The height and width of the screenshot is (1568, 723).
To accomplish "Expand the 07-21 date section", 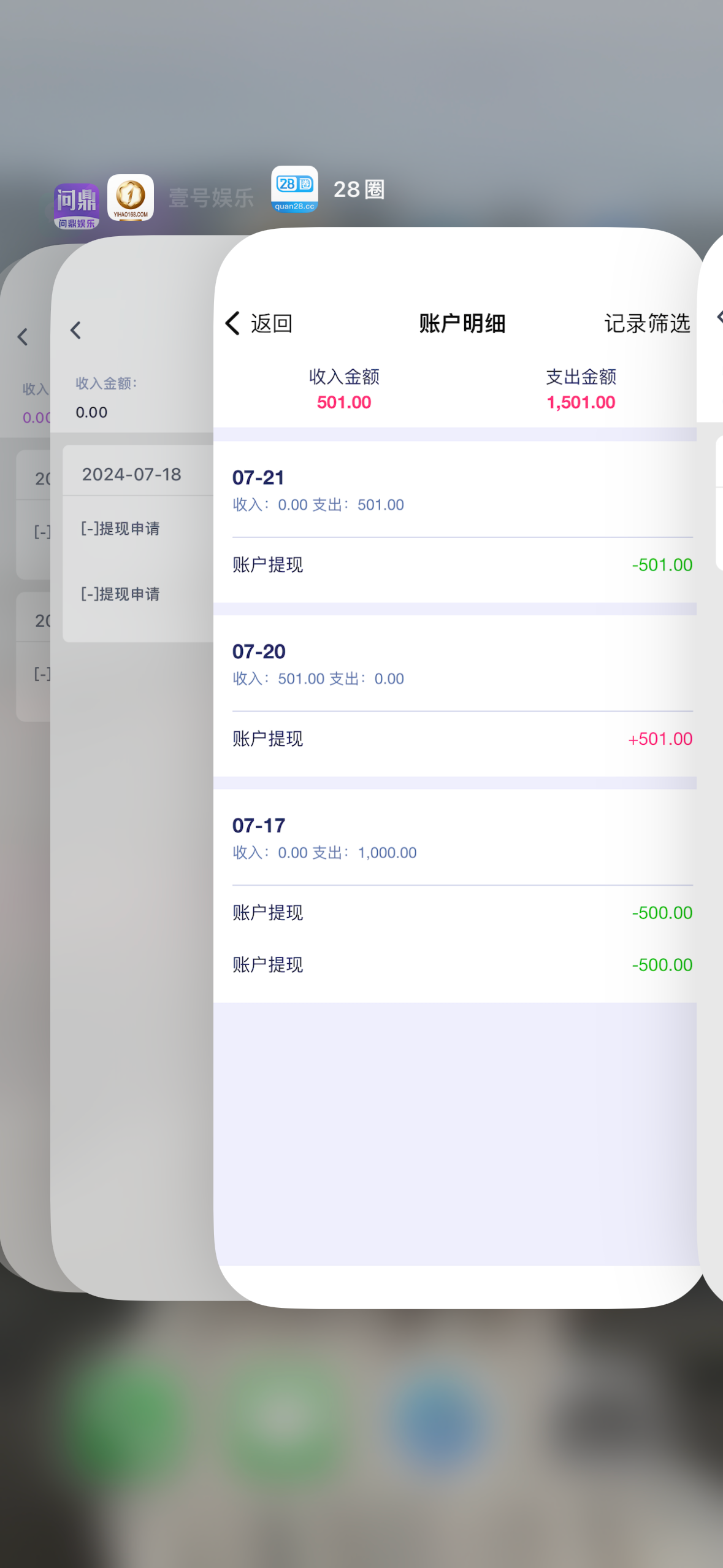I will [x=258, y=478].
